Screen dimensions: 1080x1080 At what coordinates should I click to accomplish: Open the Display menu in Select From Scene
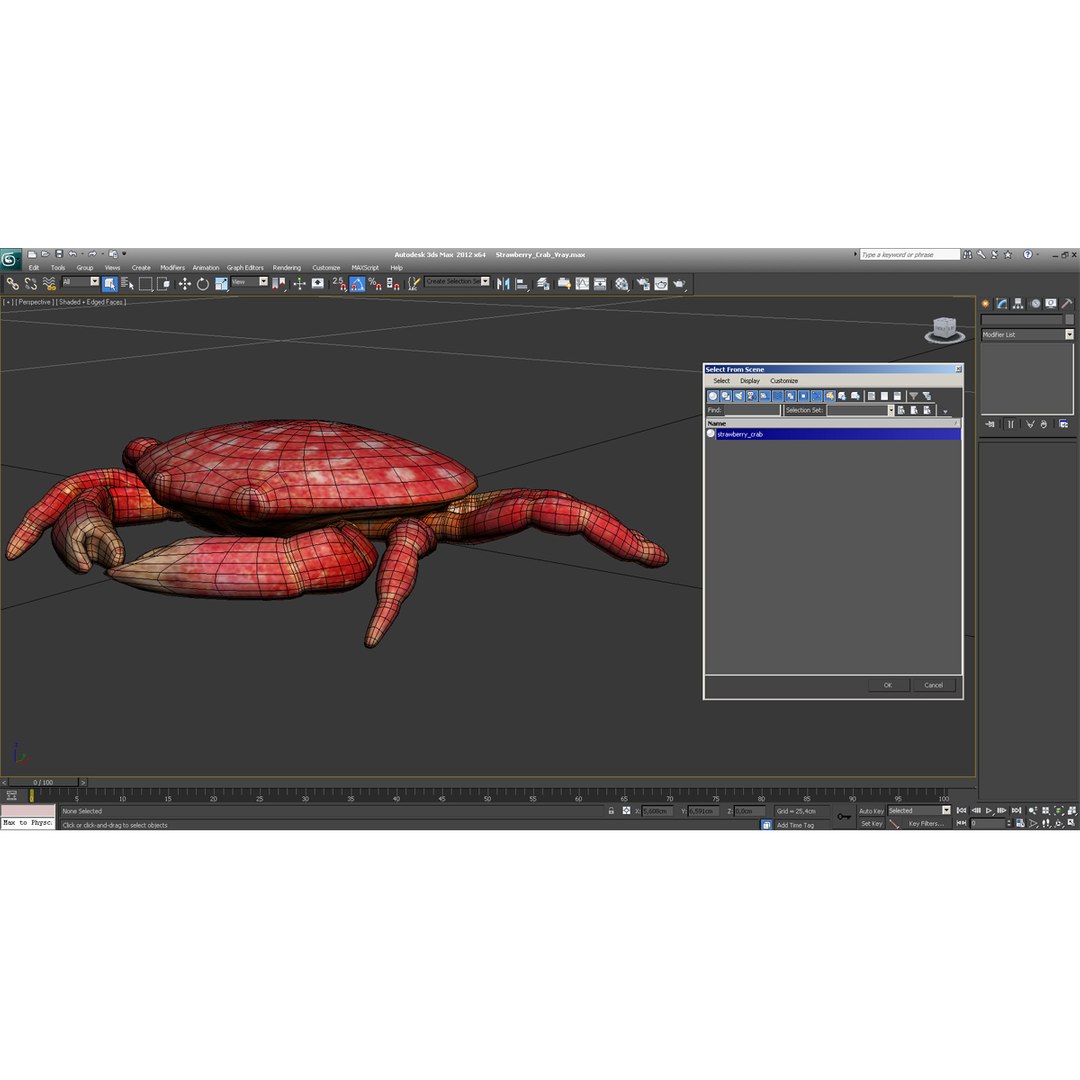[749, 381]
